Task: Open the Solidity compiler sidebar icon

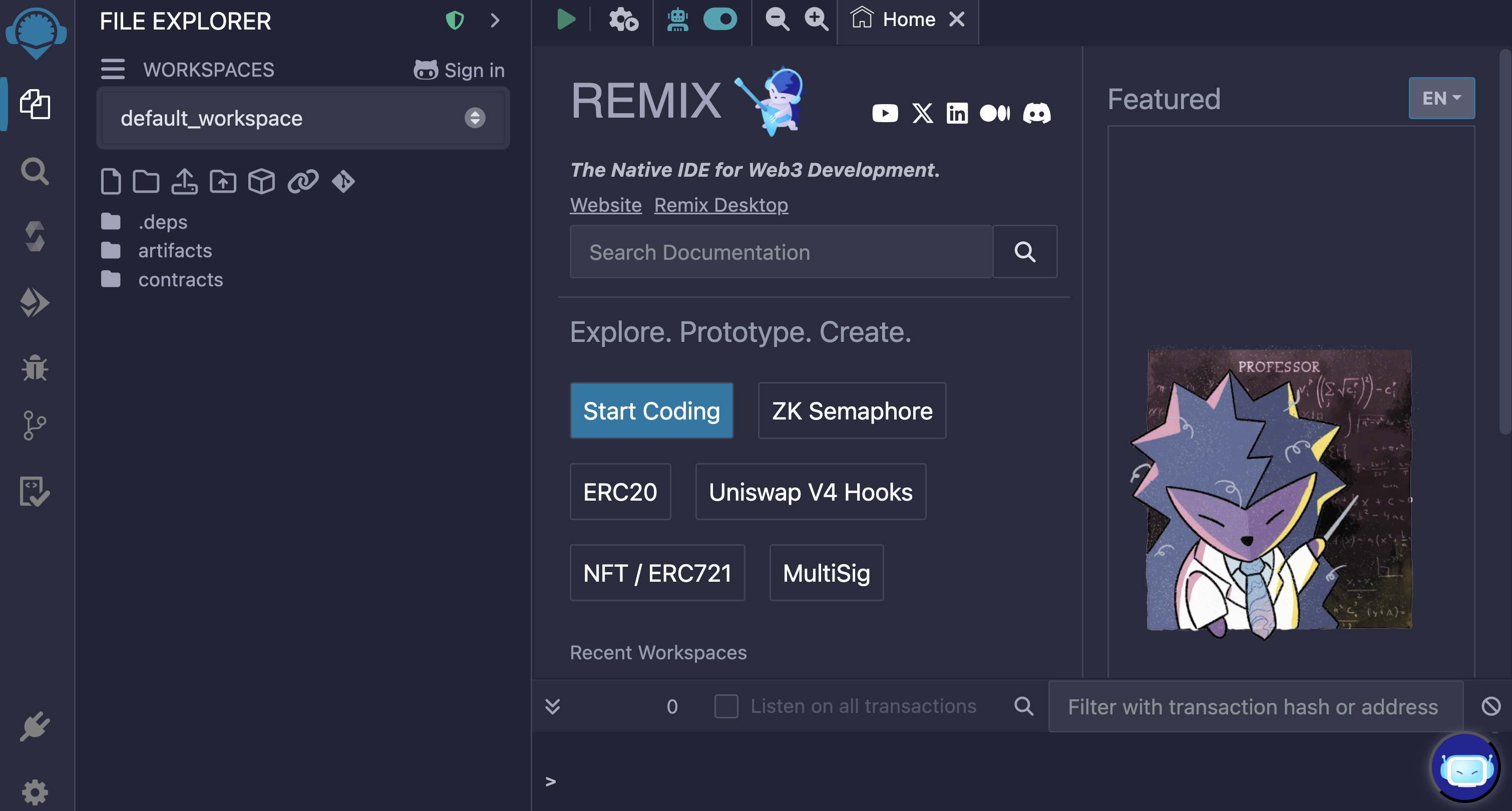Action: (35, 236)
